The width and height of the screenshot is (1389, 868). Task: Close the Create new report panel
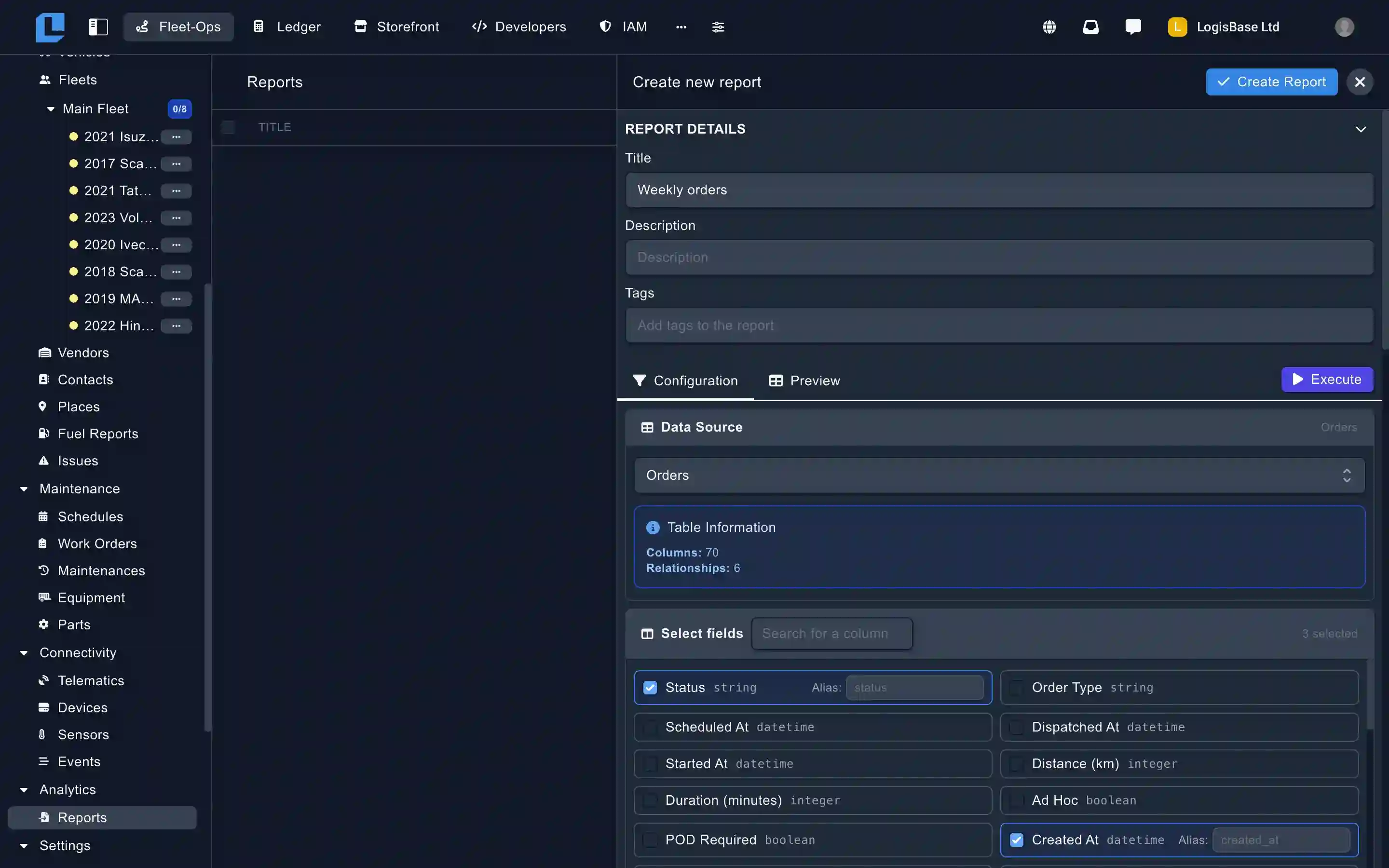1360,82
